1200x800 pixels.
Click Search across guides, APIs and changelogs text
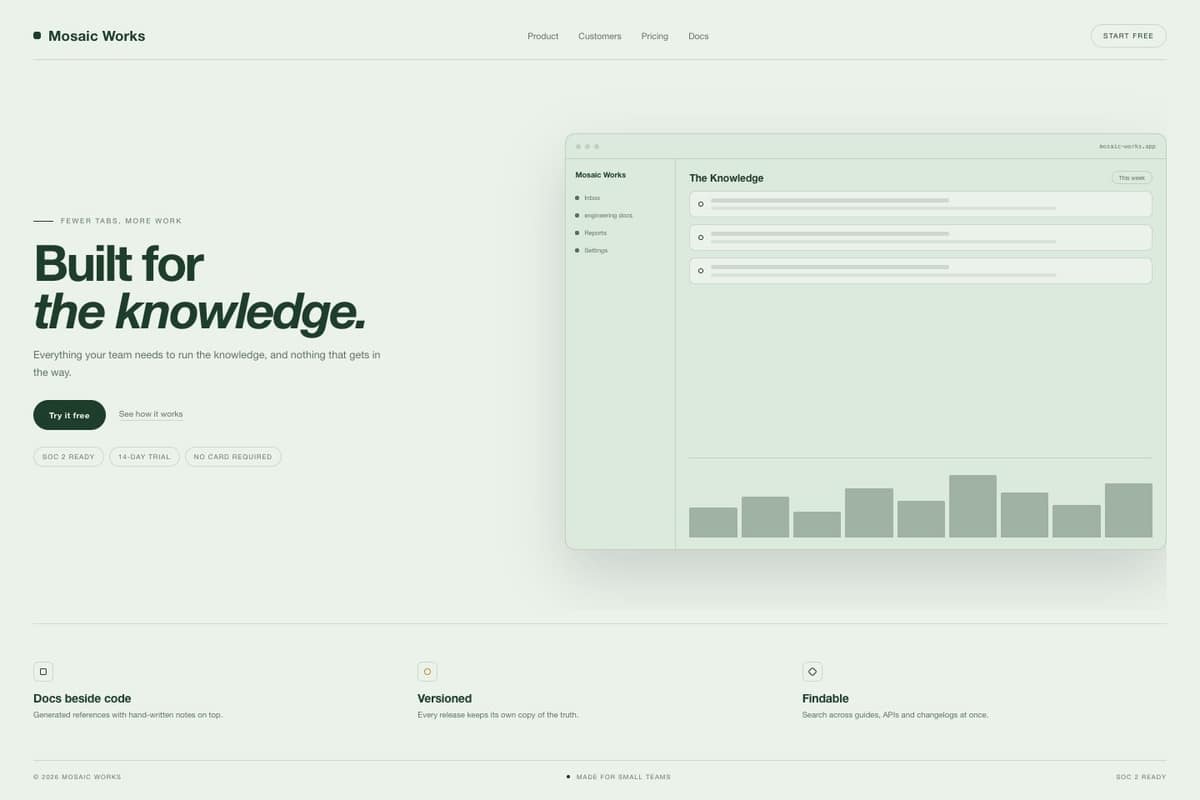895,715
